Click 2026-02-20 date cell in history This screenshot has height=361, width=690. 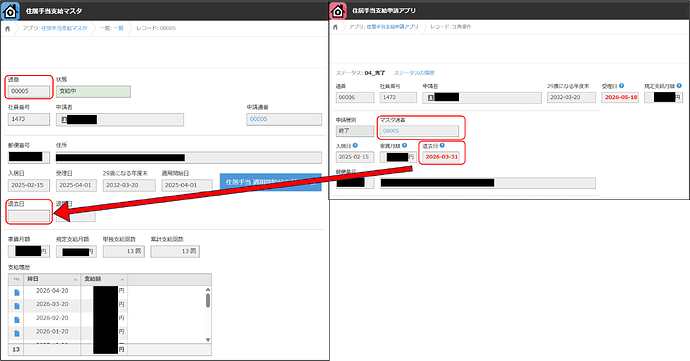click(52, 318)
